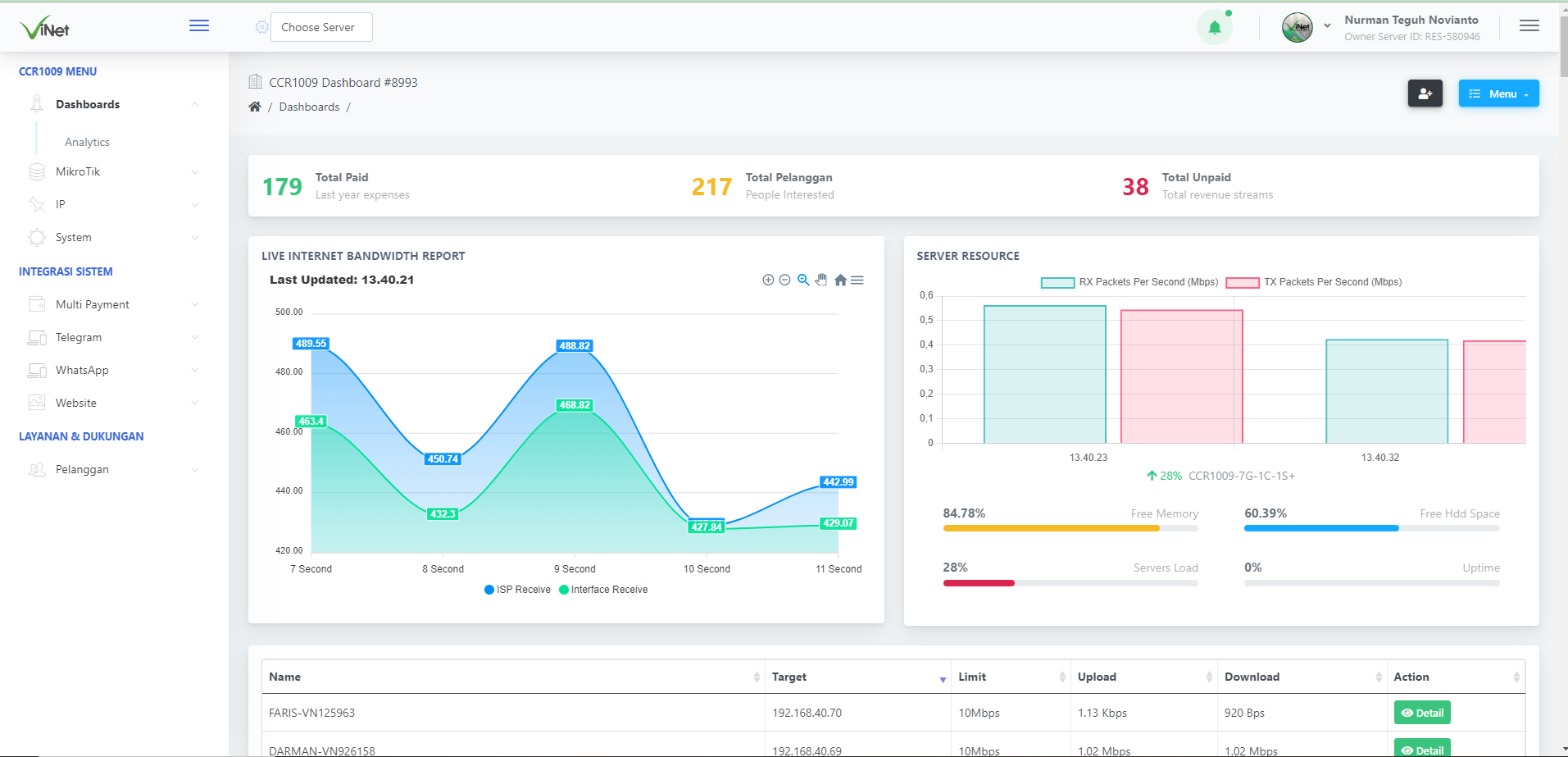Select WhatsApp menu label
This screenshot has height=757, width=1568.
pyautogui.click(x=82, y=370)
